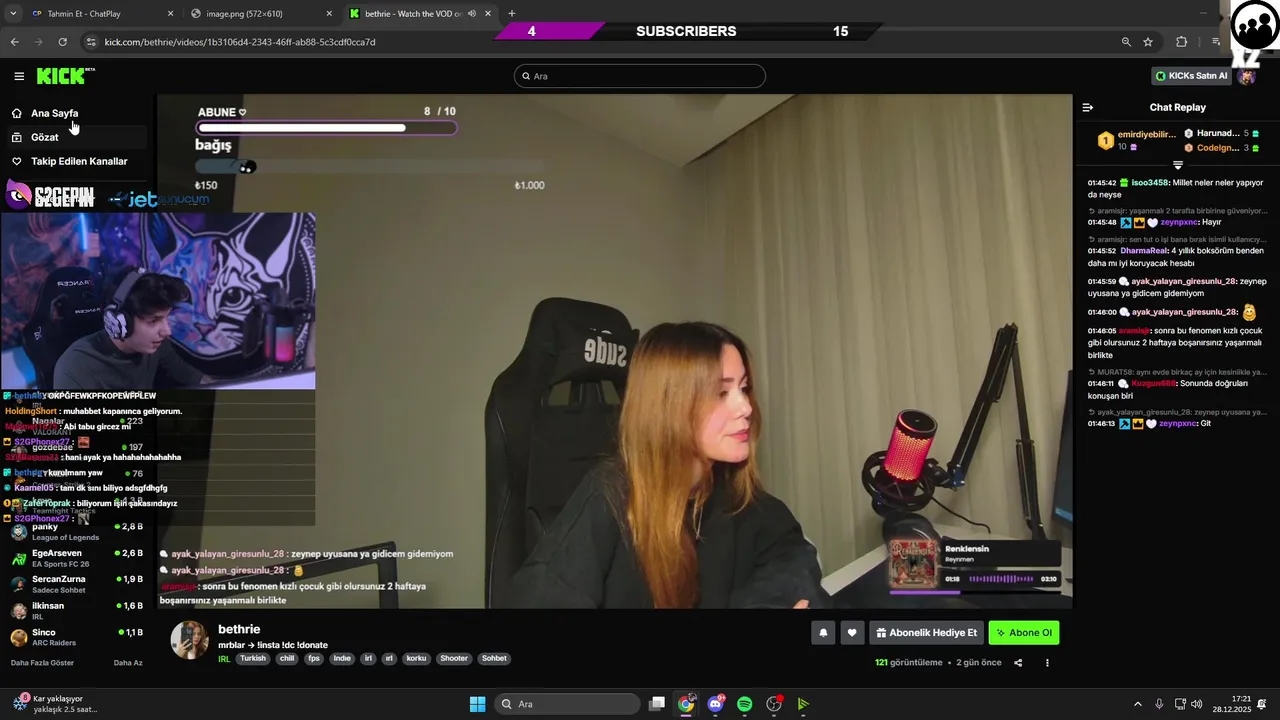Open top gifter emirdiyebilir leaderboard entry
Image resolution: width=1280 pixels, height=720 pixels.
[1137, 140]
